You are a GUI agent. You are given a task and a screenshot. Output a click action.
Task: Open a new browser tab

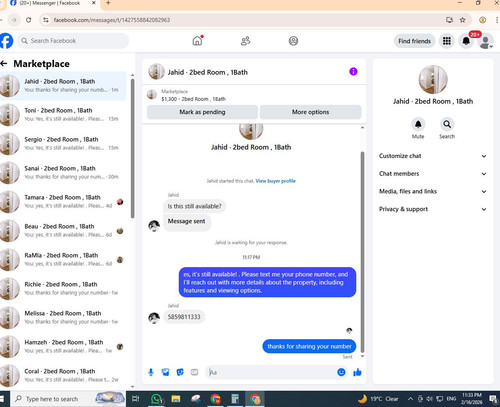coord(108,3)
